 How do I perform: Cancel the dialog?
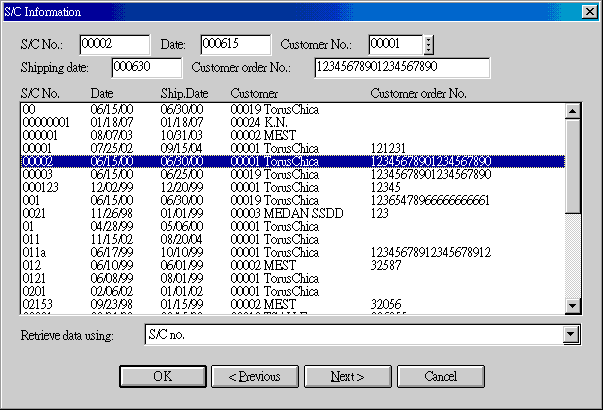[x=440, y=377]
